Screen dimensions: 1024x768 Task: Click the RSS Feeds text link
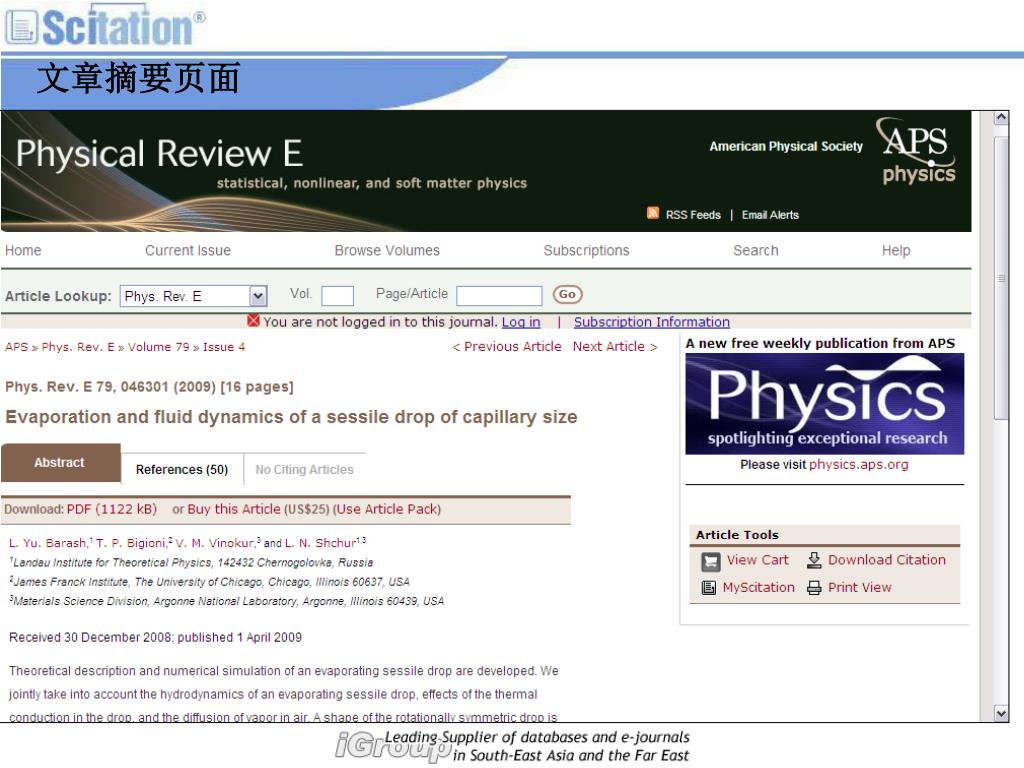[x=694, y=215]
